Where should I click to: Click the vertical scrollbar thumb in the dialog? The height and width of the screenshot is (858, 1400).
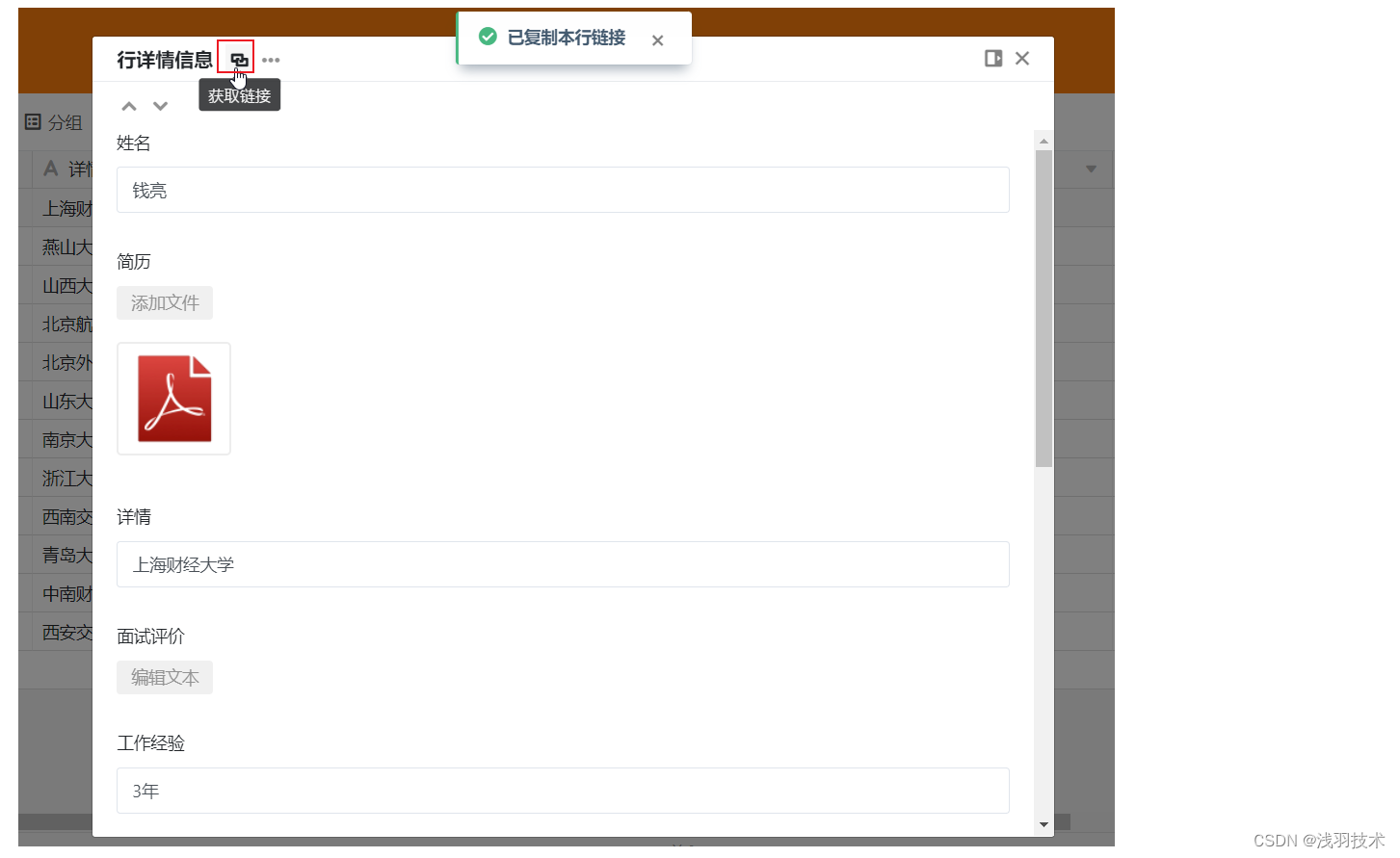pos(1043,308)
